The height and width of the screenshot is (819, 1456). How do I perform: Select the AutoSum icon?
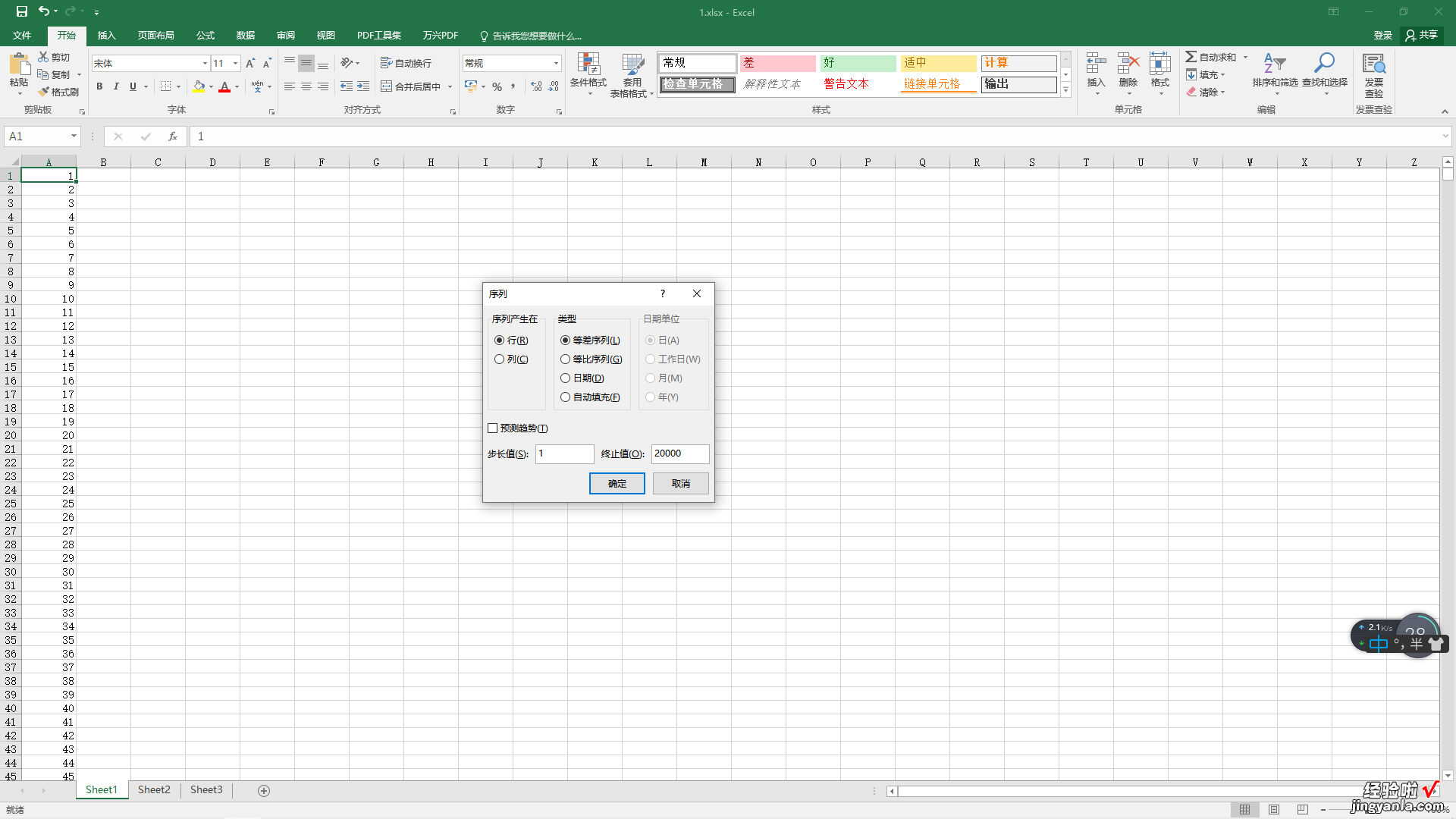[x=1191, y=56]
